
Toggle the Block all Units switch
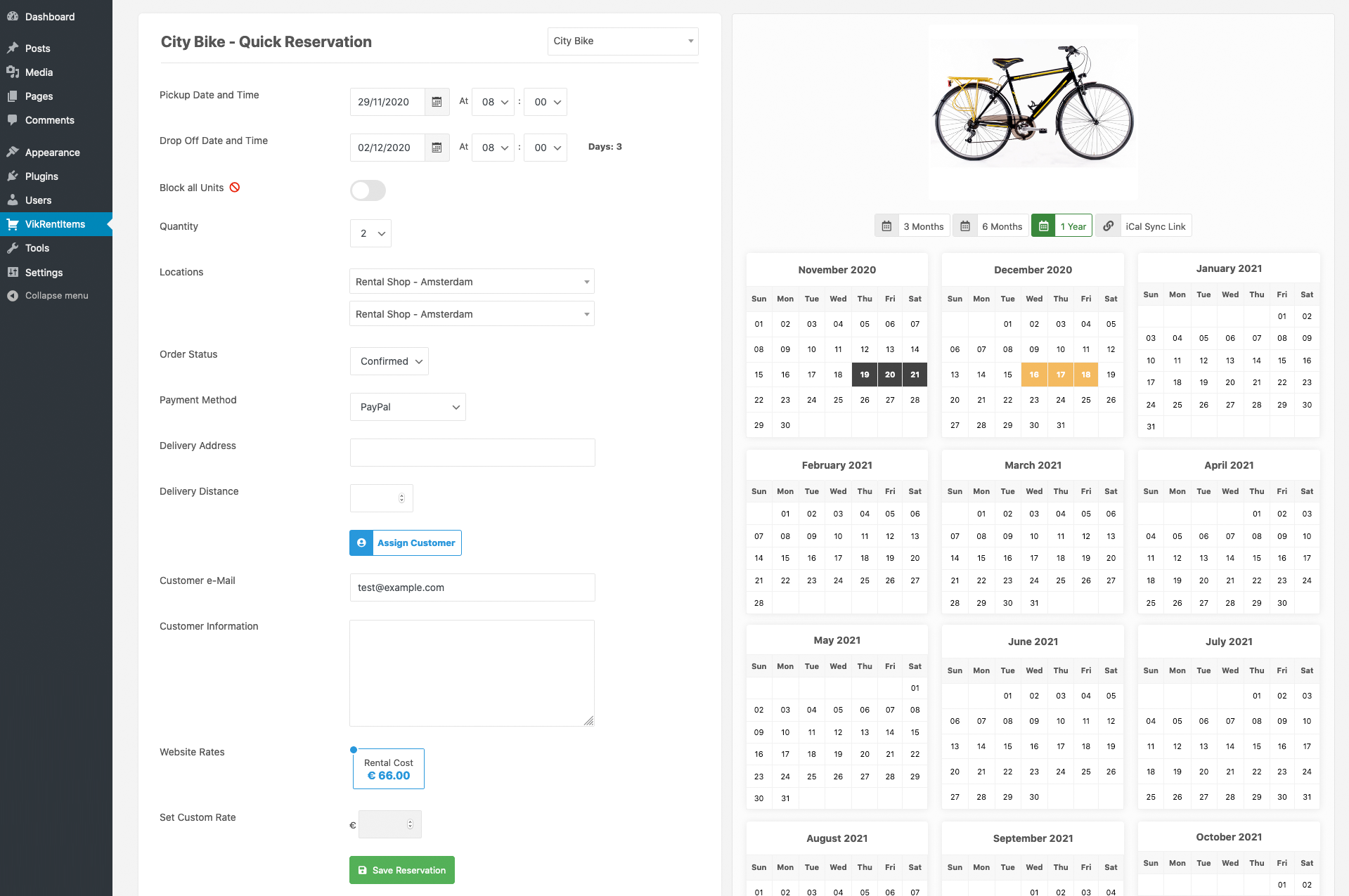(368, 190)
